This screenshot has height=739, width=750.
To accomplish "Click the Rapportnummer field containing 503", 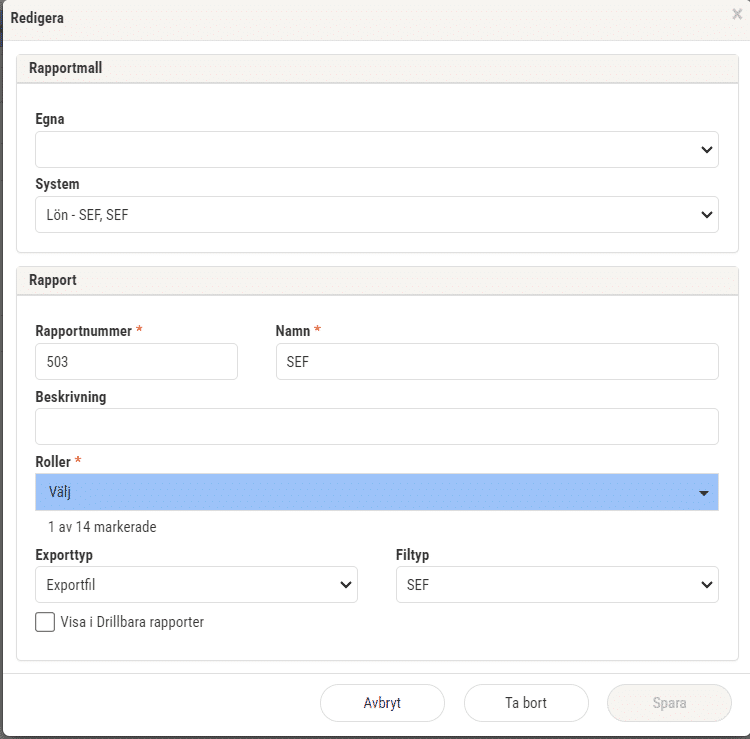I will pyautogui.click(x=136, y=362).
